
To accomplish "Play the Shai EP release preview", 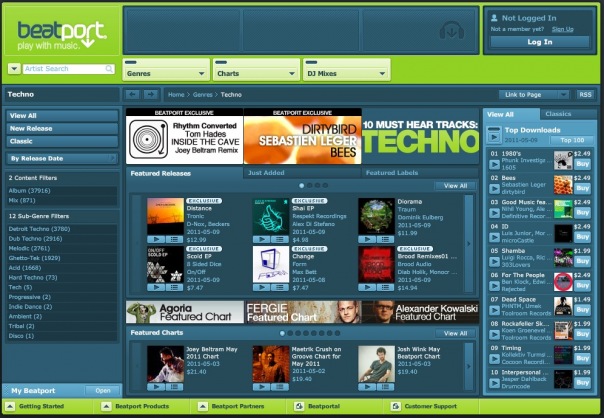I will click(262, 239).
